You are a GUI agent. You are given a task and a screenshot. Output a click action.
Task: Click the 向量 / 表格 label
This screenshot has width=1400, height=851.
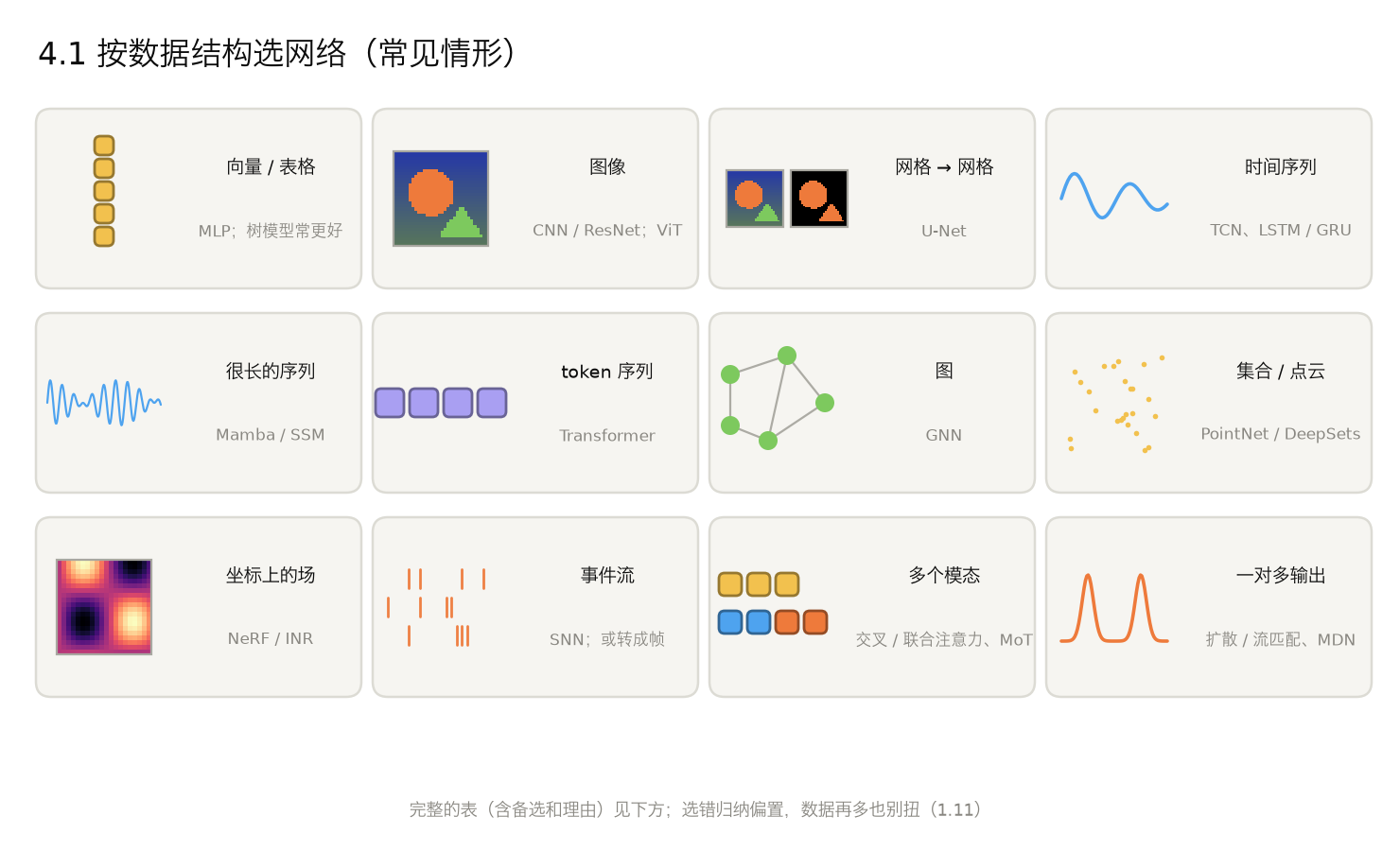(271, 167)
